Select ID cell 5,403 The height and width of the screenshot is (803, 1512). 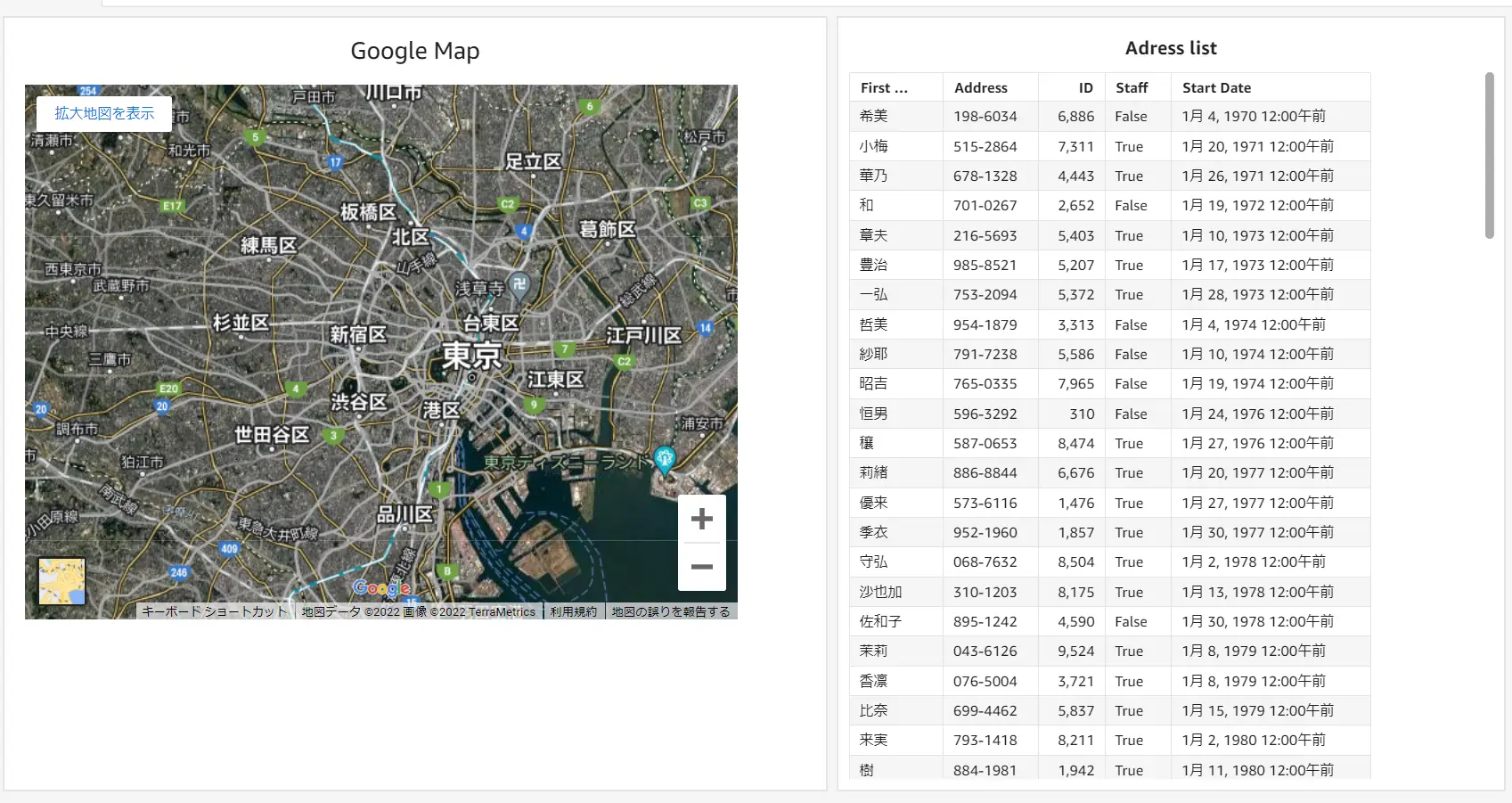click(x=1072, y=235)
